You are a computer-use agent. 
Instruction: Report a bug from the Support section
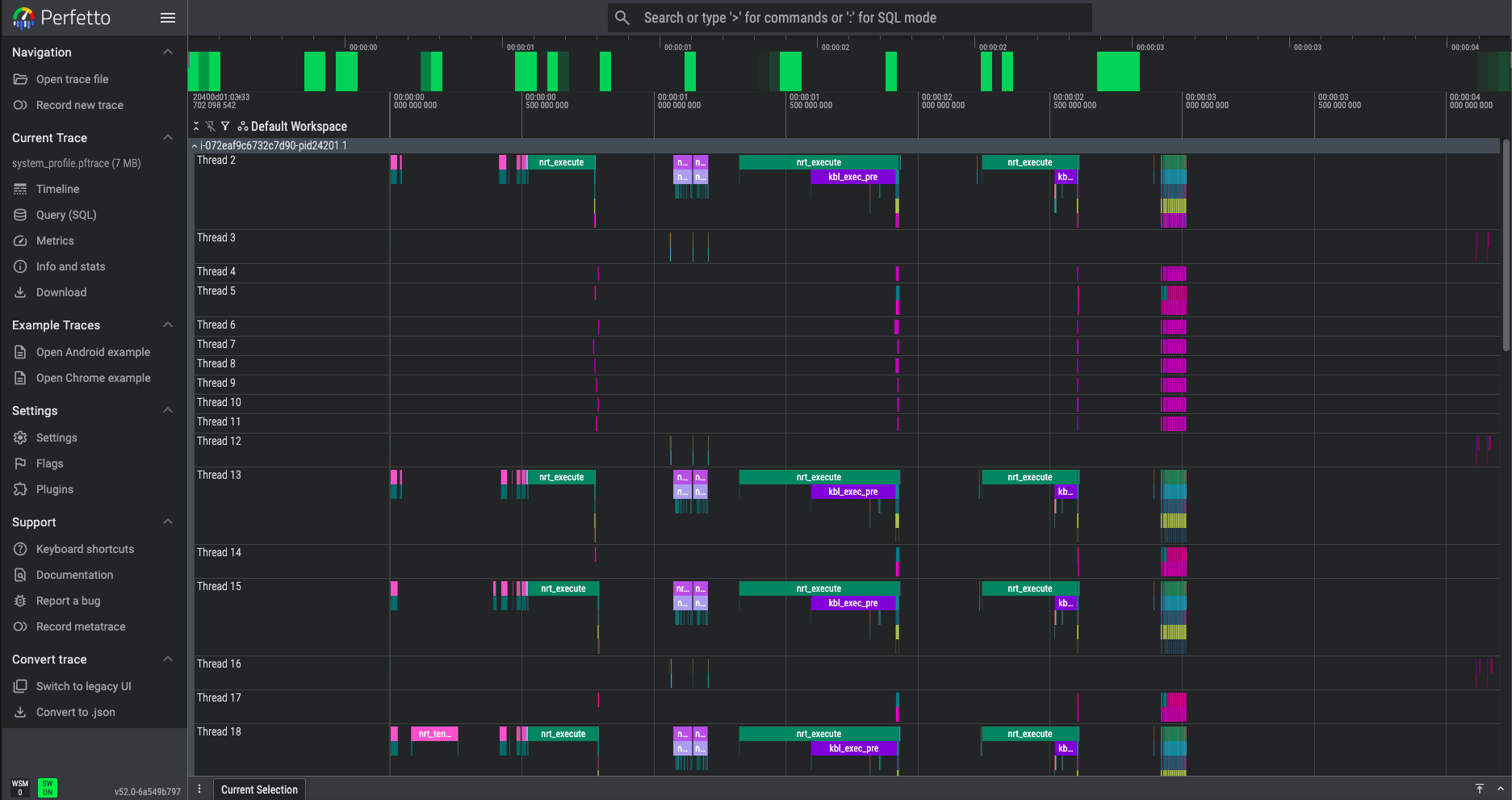point(67,601)
